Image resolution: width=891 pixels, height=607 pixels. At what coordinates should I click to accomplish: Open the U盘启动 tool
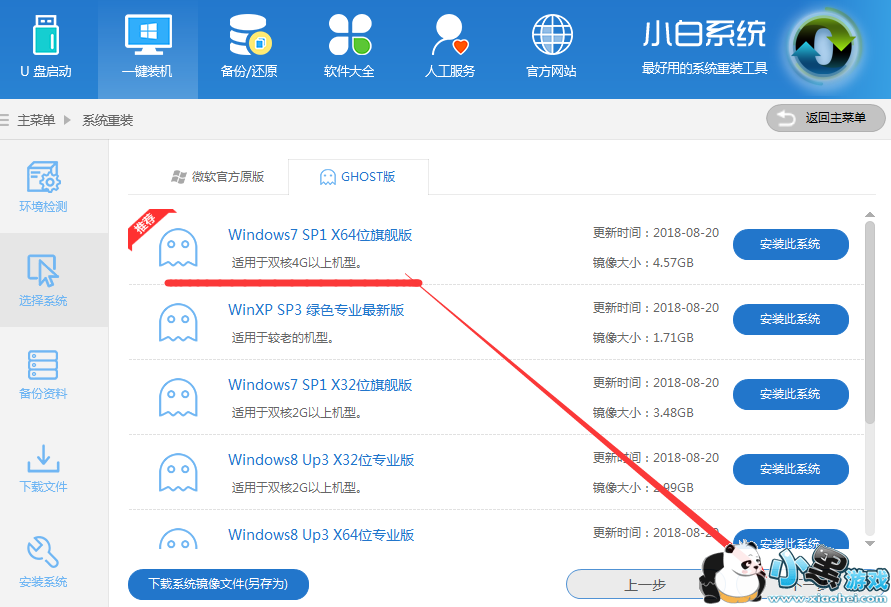pos(46,48)
